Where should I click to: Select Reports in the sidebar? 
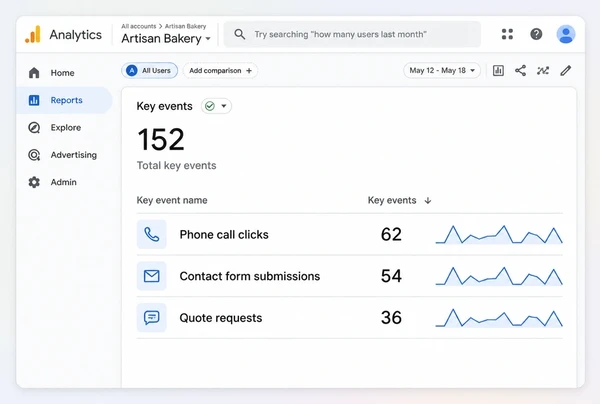64,100
